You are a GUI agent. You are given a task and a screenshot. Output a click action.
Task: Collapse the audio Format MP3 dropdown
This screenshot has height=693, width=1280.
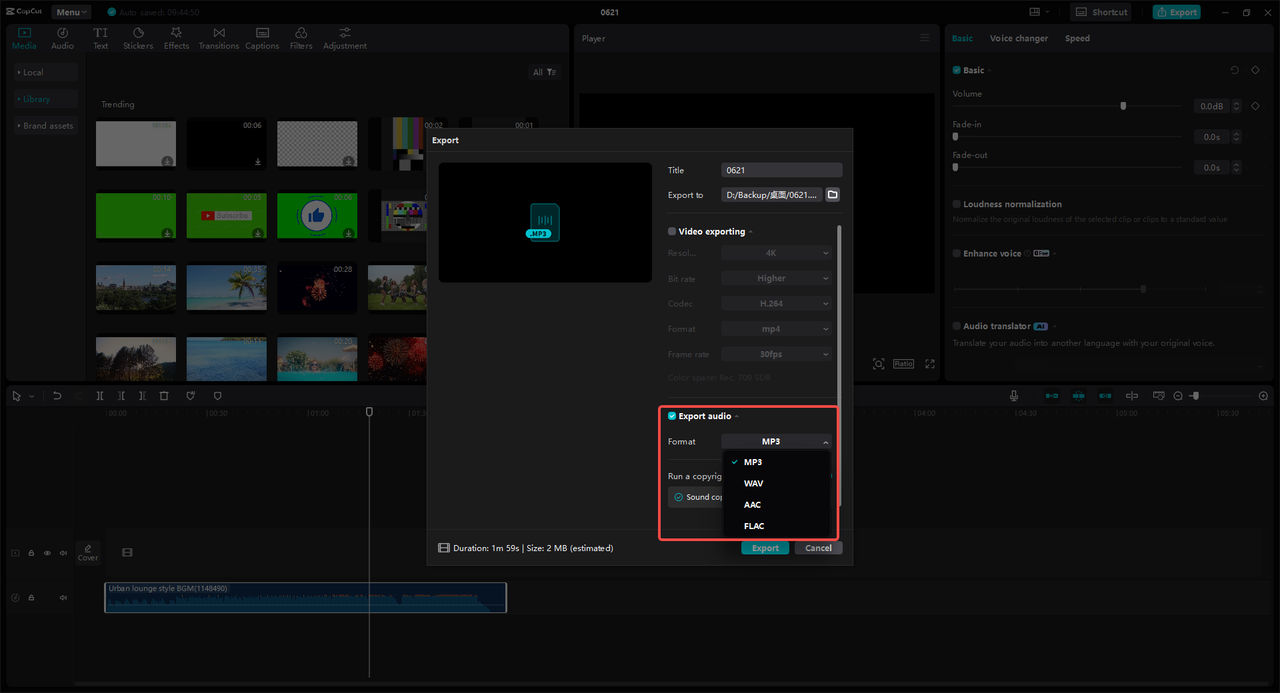click(776, 441)
